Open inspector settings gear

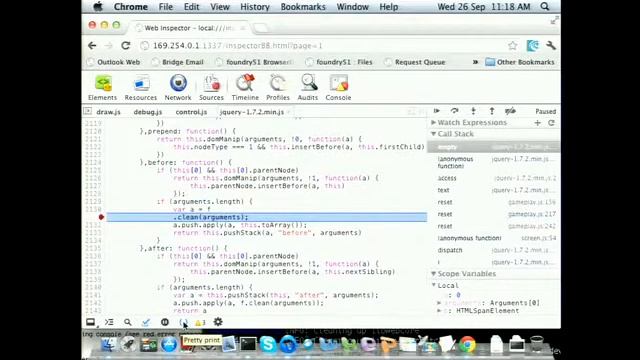(x=218, y=322)
